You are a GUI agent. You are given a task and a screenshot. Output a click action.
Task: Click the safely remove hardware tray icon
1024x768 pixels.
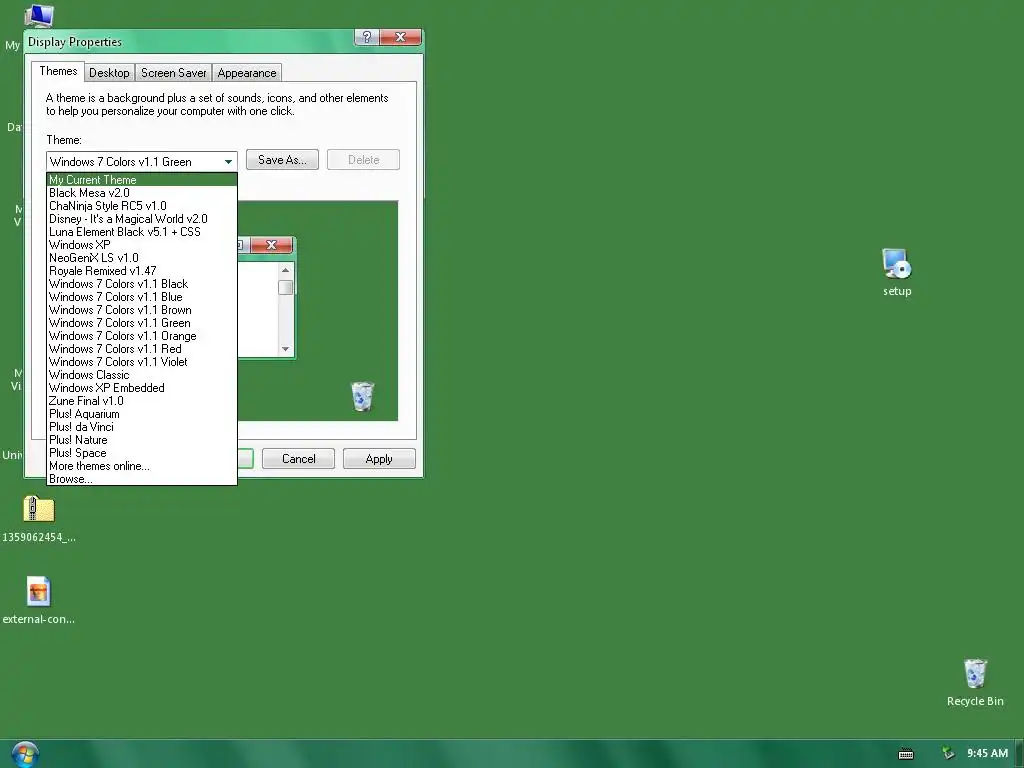(948, 754)
